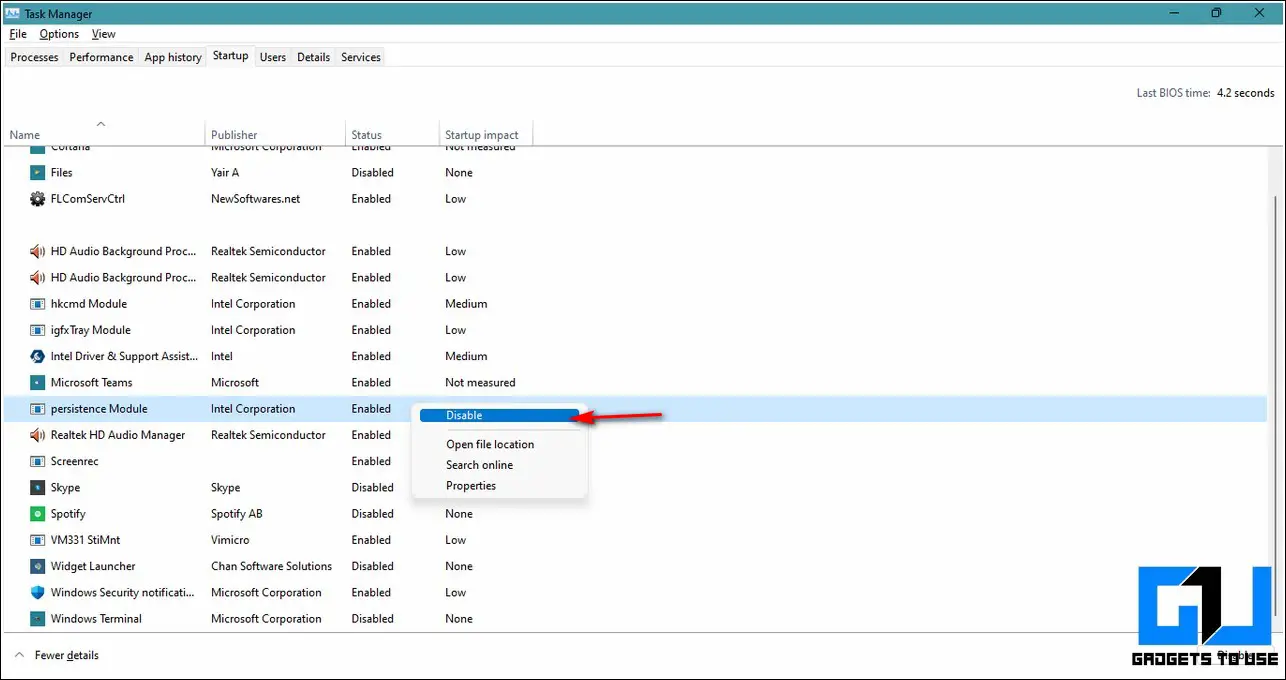Choose Search online in context menu

pyautogui.click(x=480, y=465)
